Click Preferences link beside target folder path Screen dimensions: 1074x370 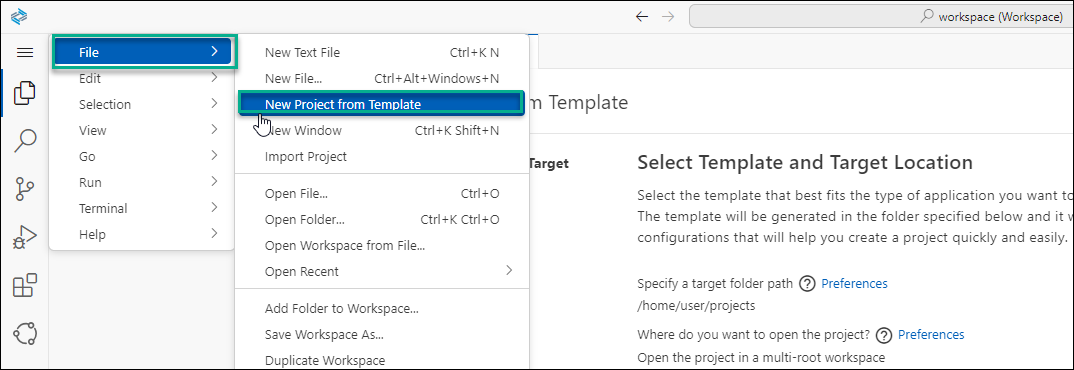point(854,284)
